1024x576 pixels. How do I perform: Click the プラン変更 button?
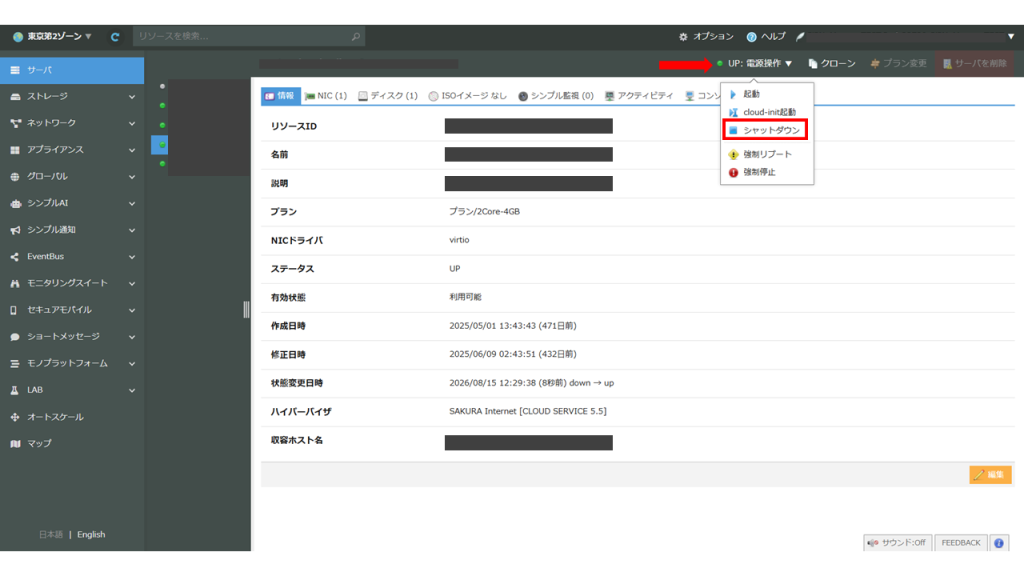click(x=899, y=63)
